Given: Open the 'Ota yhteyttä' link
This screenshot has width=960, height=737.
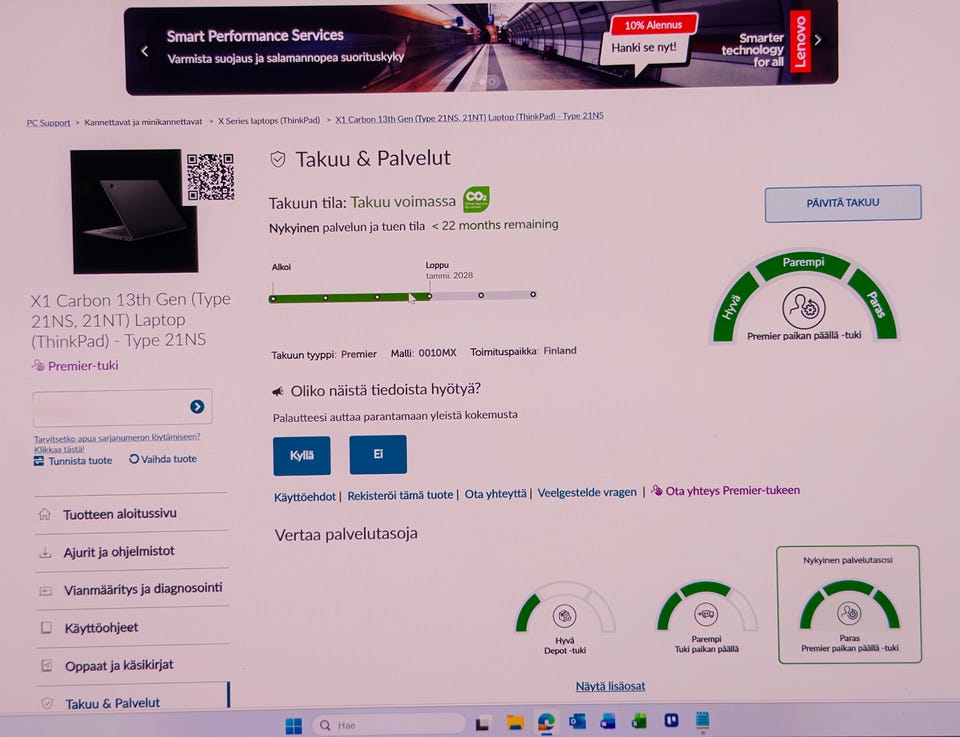Looking at the screenshot, I should pyautogui.click(x=495, y=493).
